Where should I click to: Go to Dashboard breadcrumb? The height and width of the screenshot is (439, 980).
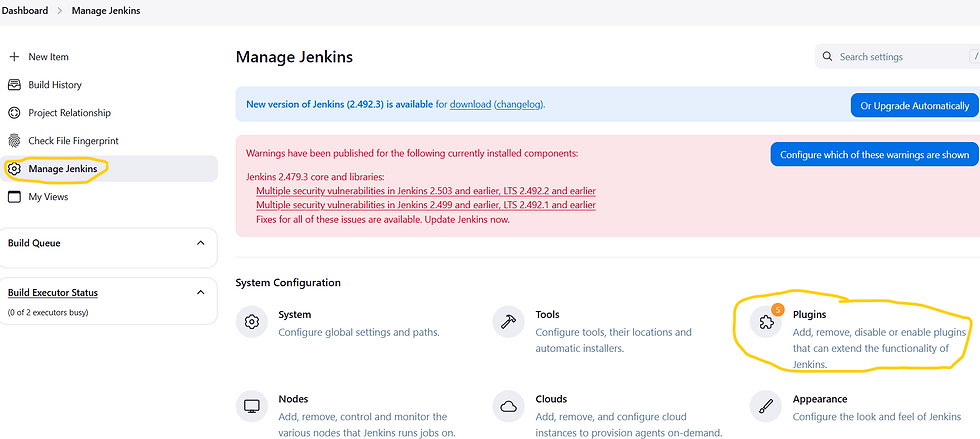(x=25, y=11)
